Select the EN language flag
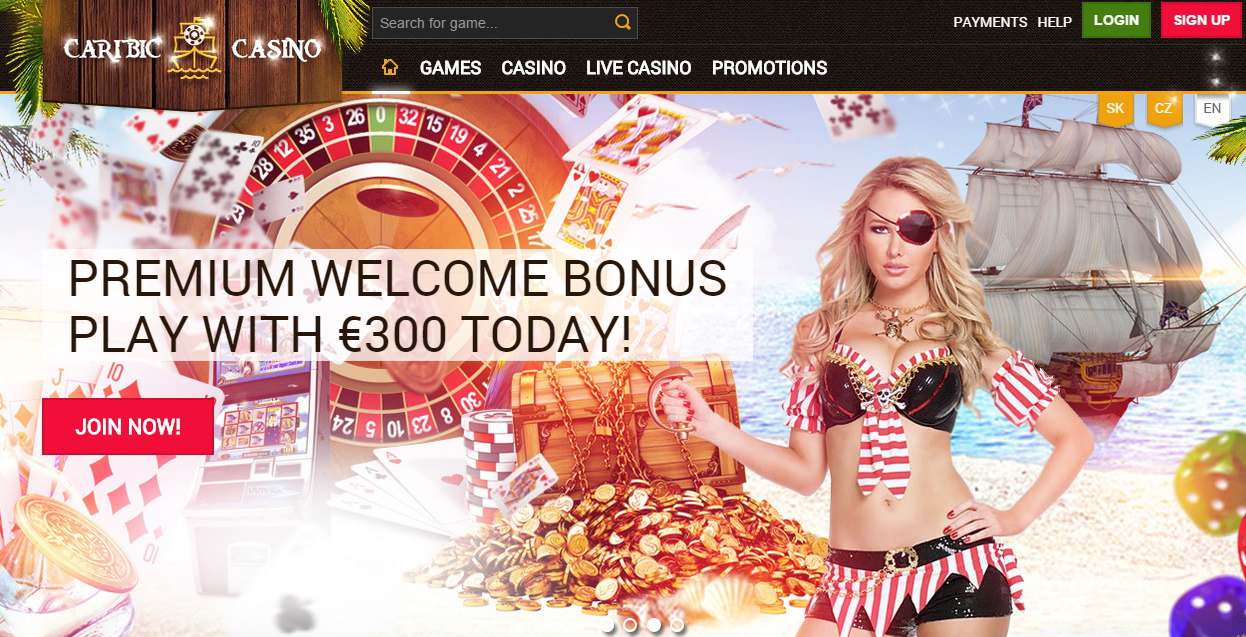 [1212, 109]
